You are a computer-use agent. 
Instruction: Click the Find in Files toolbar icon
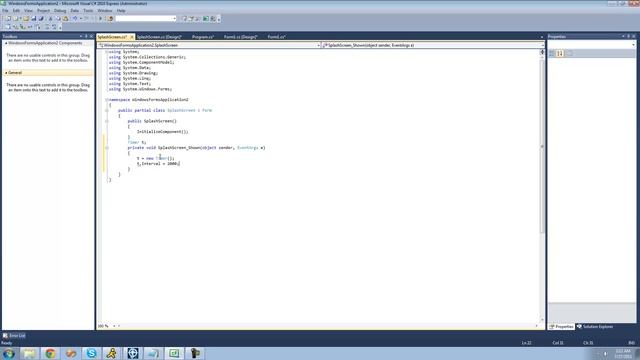point(110,19)
